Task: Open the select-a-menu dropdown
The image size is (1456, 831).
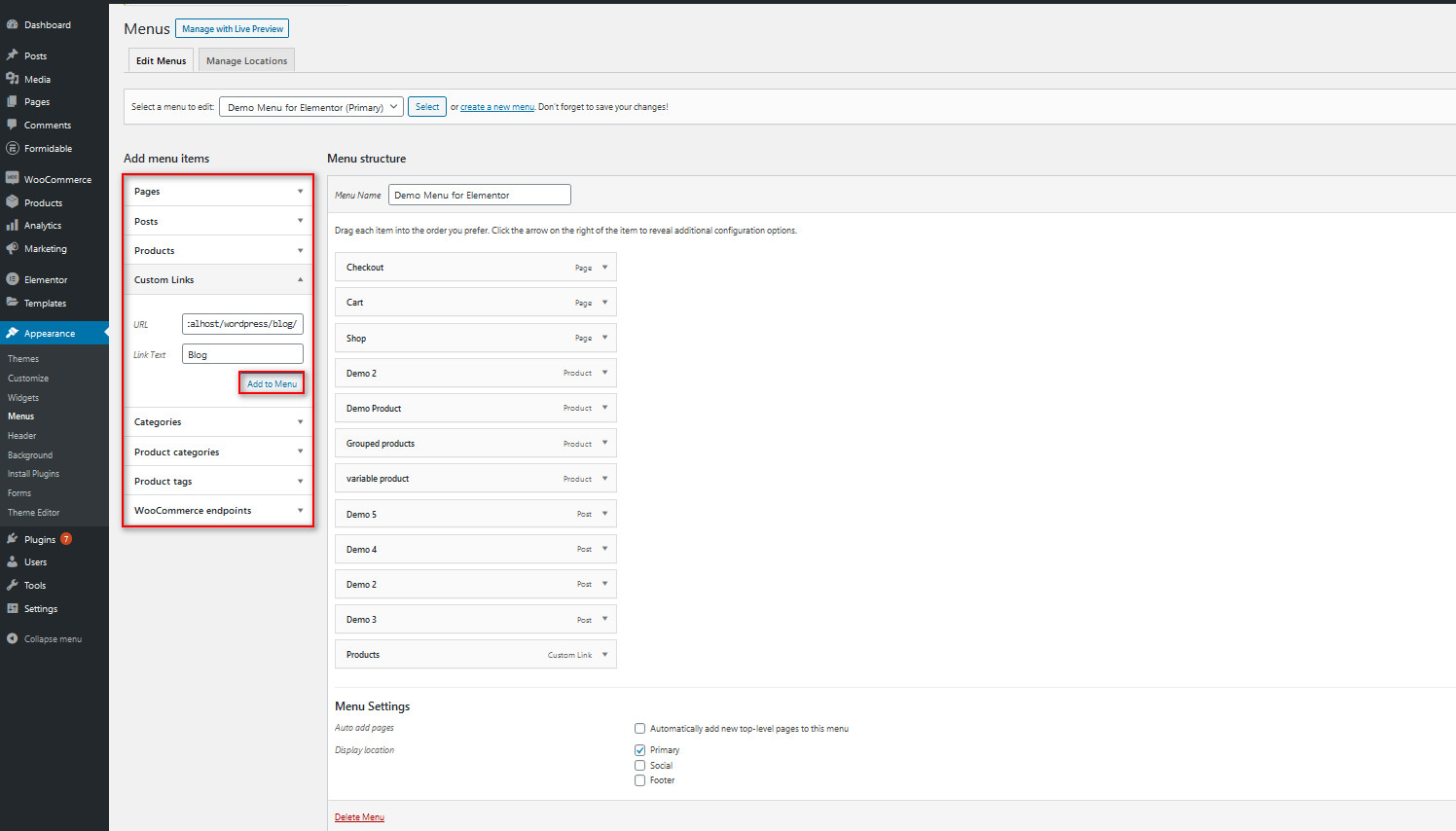Action: [x=311, y=107]
